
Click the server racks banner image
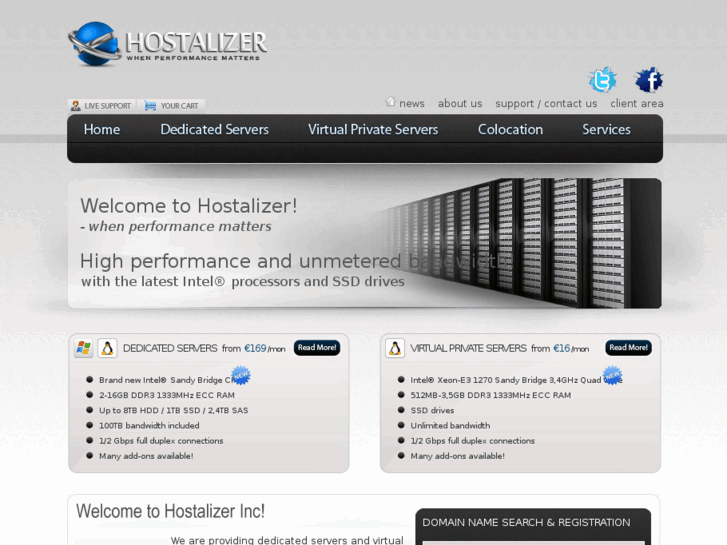click(x=519, y=243)
